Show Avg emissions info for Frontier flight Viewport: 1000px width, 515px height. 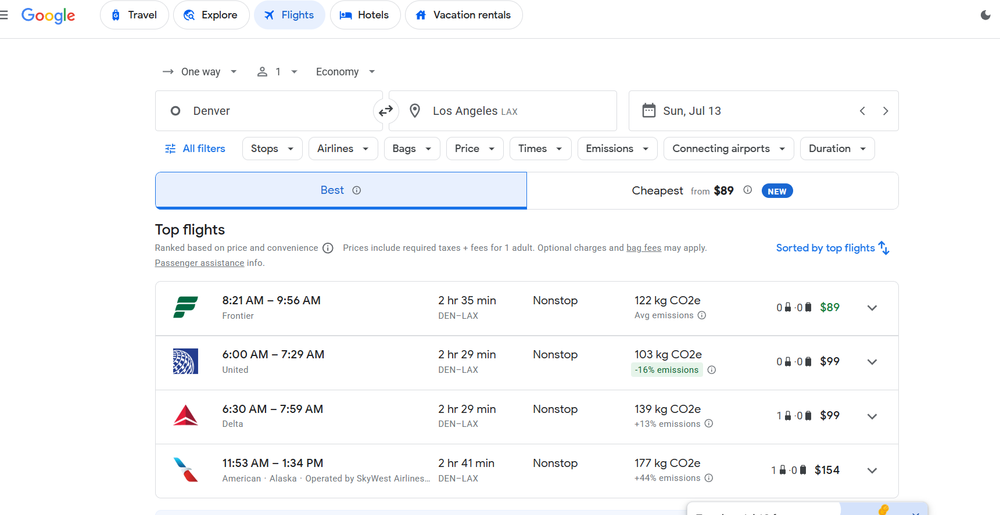click(x=702, y=315)
